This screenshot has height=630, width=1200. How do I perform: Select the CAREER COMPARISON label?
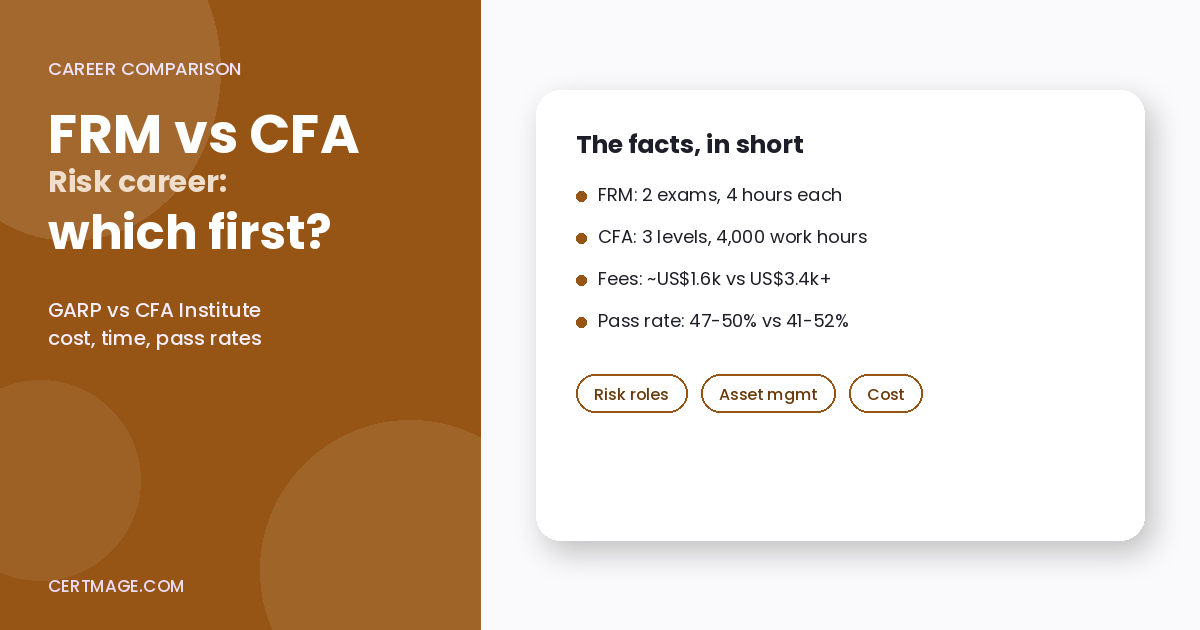pos(144,69)
